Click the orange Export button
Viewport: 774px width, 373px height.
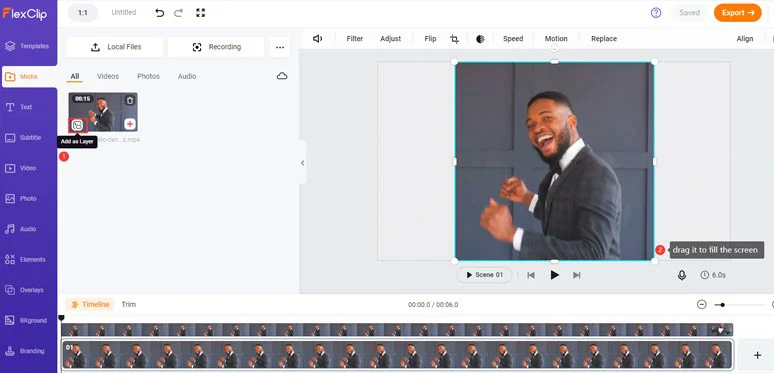pos(737,13)
